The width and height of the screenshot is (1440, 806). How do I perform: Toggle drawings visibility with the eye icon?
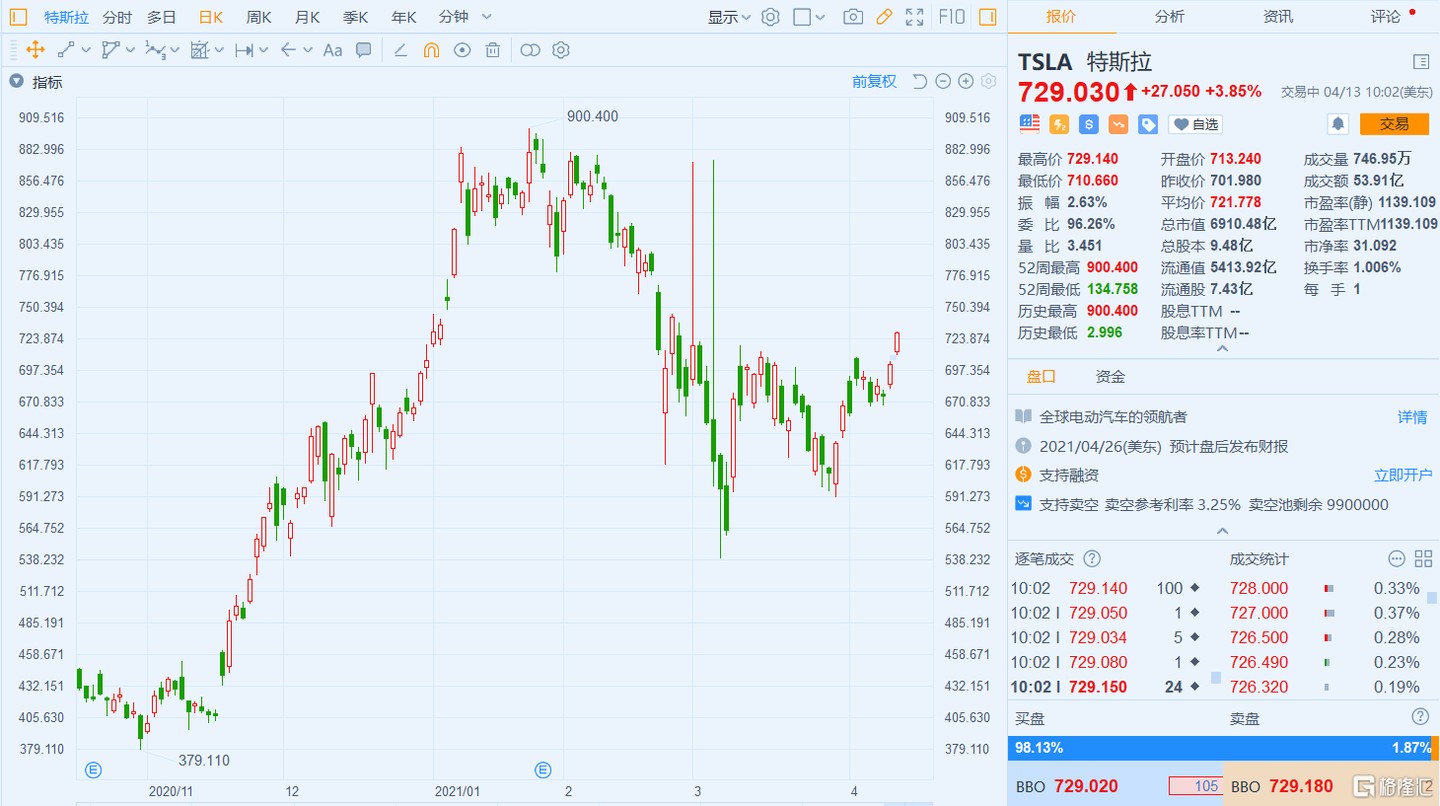tap(462, 50)
